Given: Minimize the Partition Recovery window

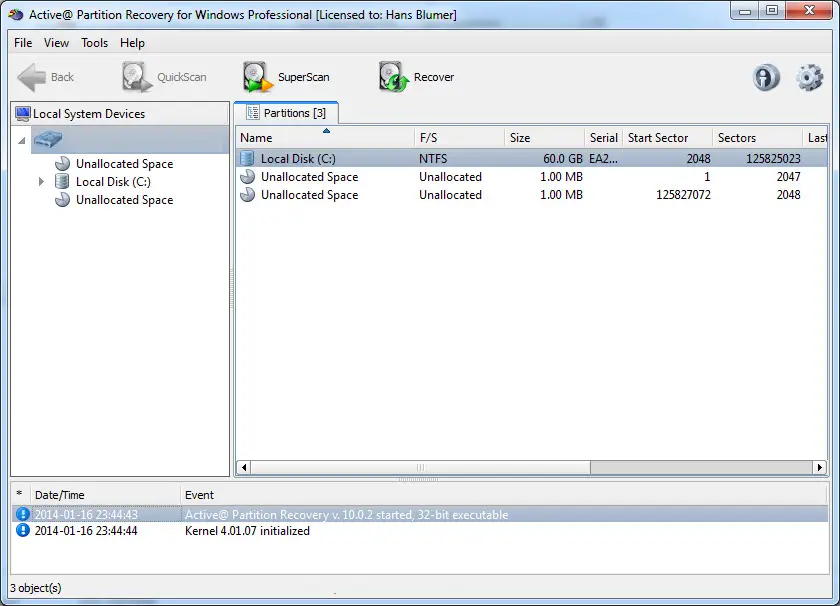Looking at the screenshot, I should [x=745, y=10].
